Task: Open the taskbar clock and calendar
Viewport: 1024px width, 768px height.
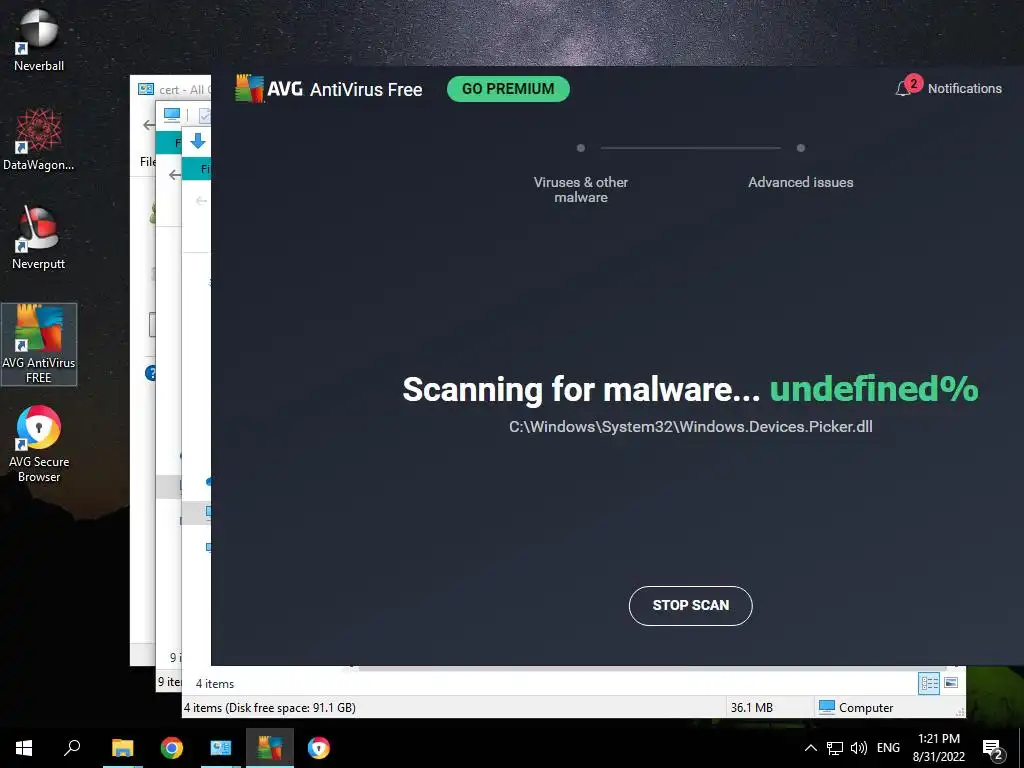Action: (x=938, y=748)
